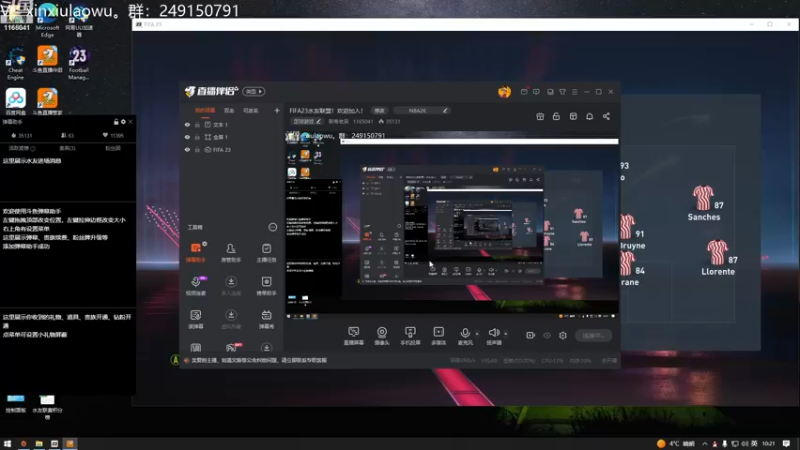Click the store icon in room header
Image resolution: width=800 pixels, height=450 pixels.
[x=573, y=116]
